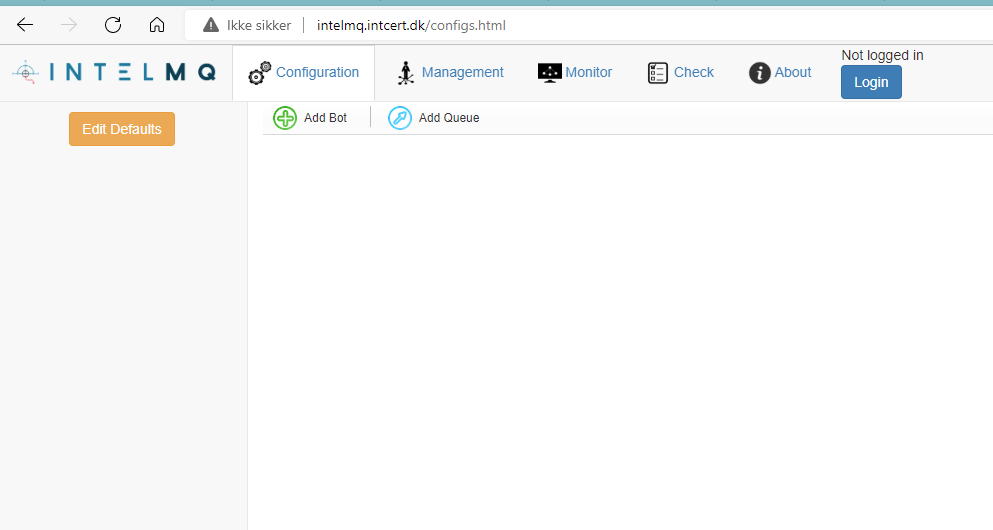This screenshot has height=530, width=993.
Task: Click the green plus Add Bot icon
Action: [285, 118]
